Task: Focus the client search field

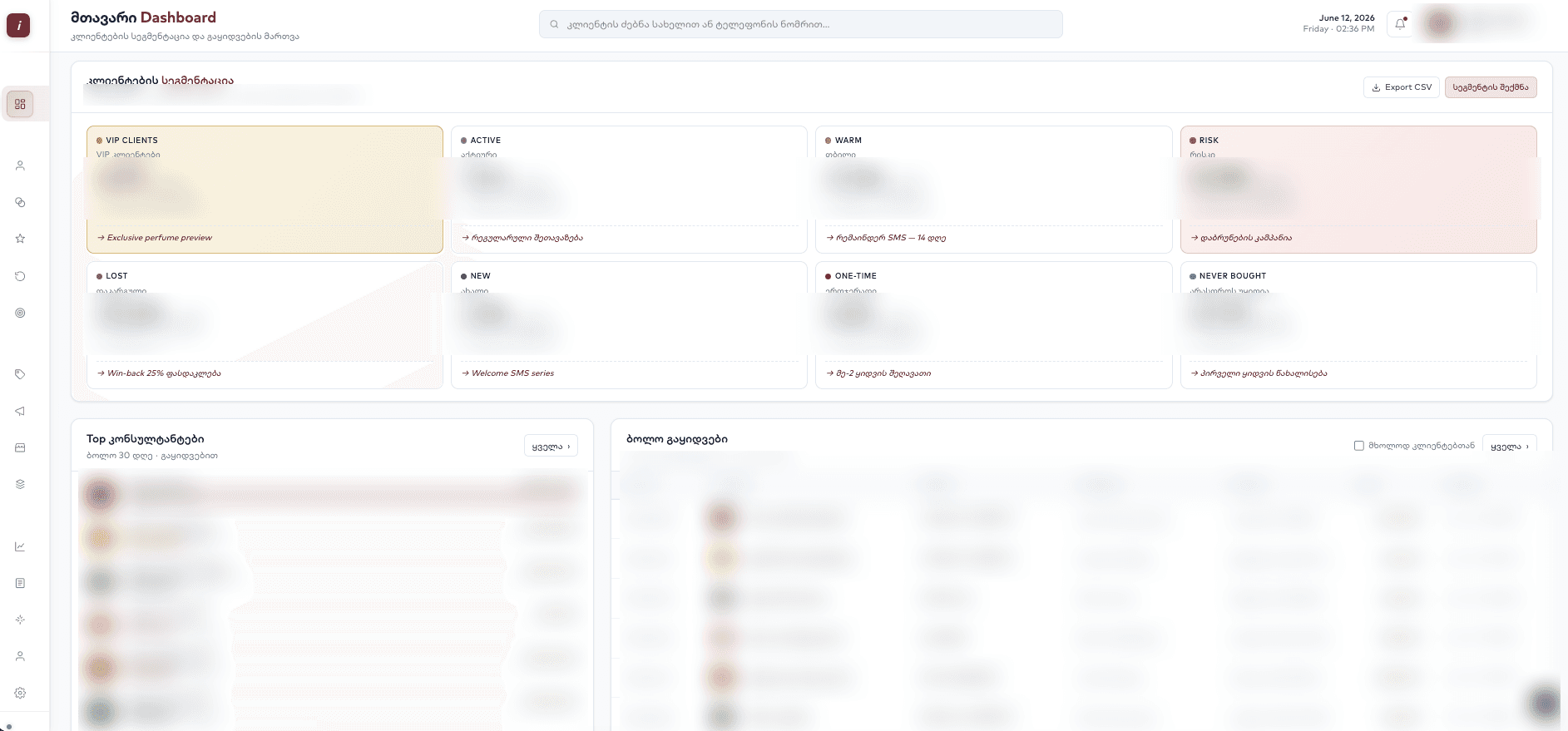Action: point(801,24)
